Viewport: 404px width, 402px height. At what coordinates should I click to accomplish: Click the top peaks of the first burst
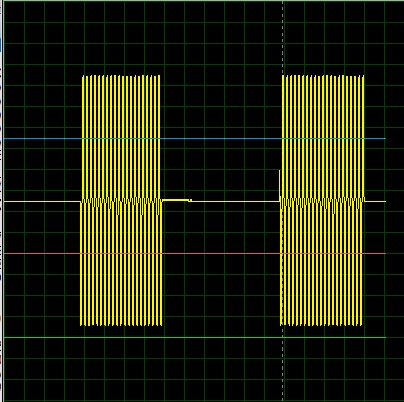tap(121, 77)
